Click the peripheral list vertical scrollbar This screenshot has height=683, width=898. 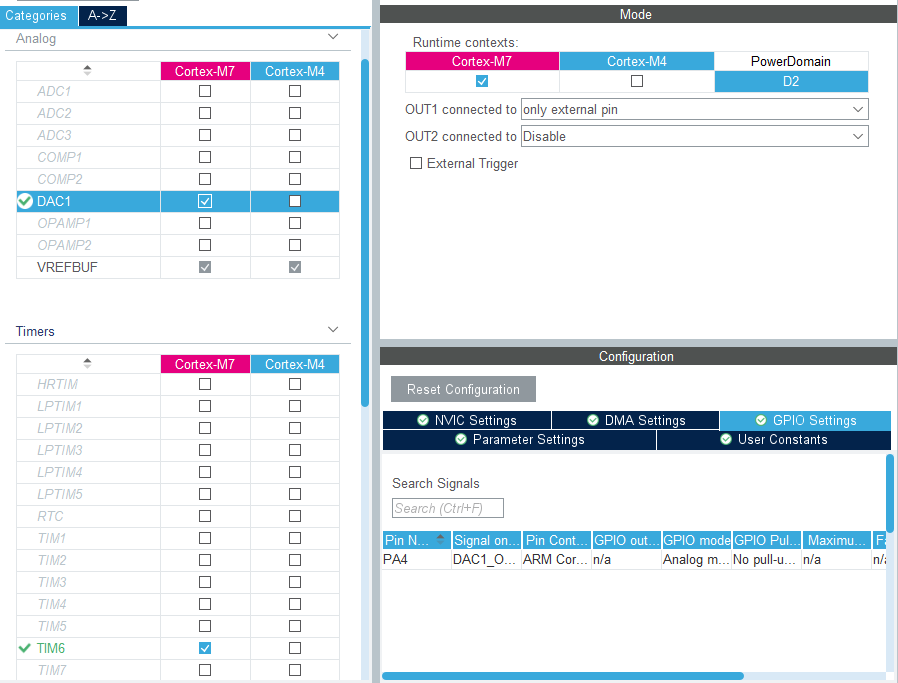click(x=365, y=232)
